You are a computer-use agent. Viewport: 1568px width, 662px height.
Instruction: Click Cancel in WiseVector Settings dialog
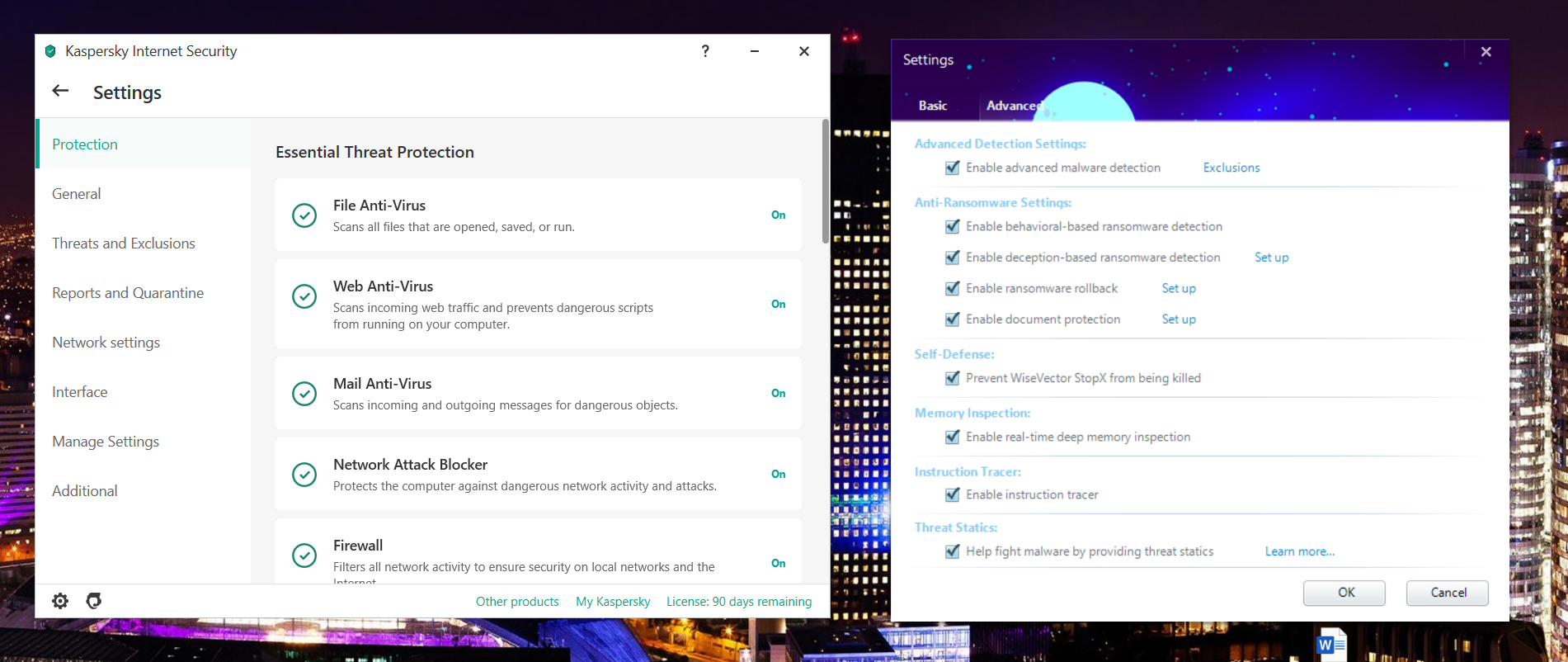(x=1448, y=593)
